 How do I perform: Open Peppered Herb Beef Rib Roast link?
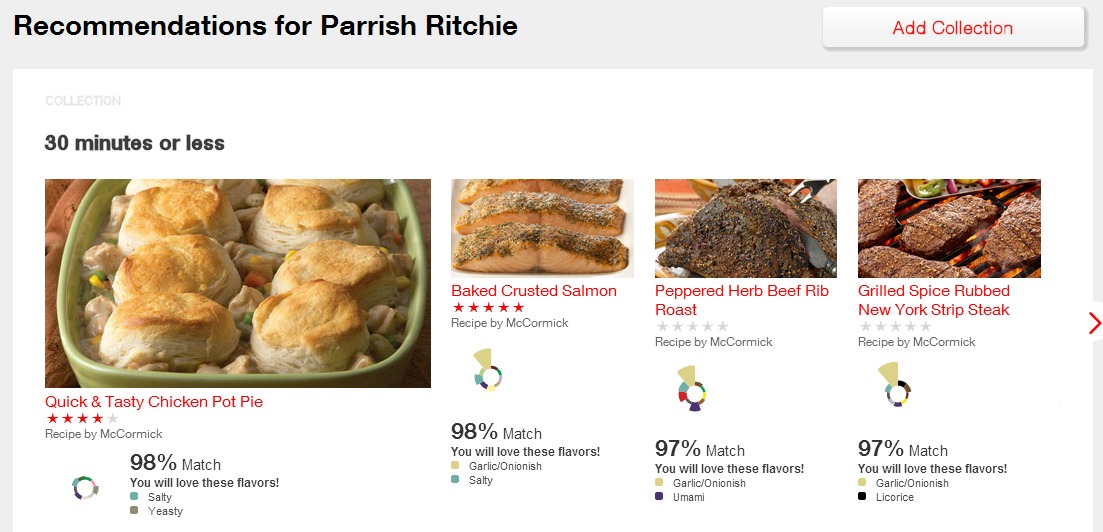click(x=741, y=300)
